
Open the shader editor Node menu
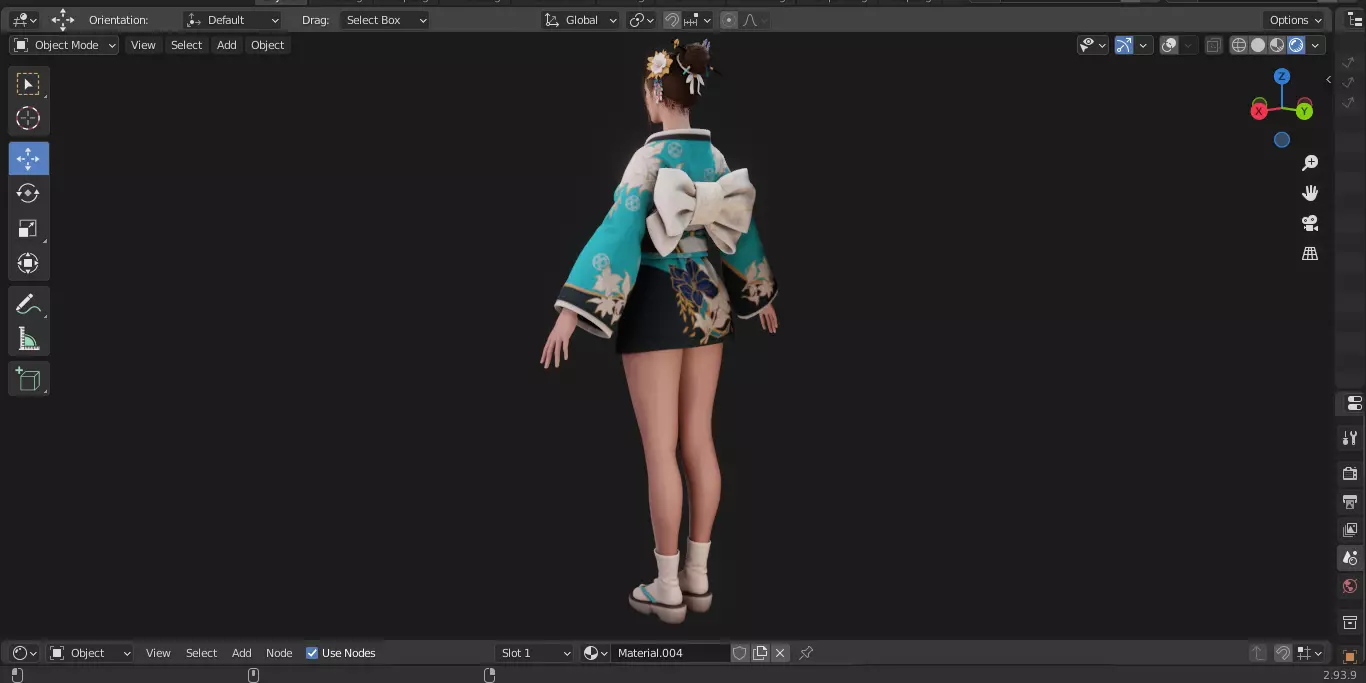[279, 653]
